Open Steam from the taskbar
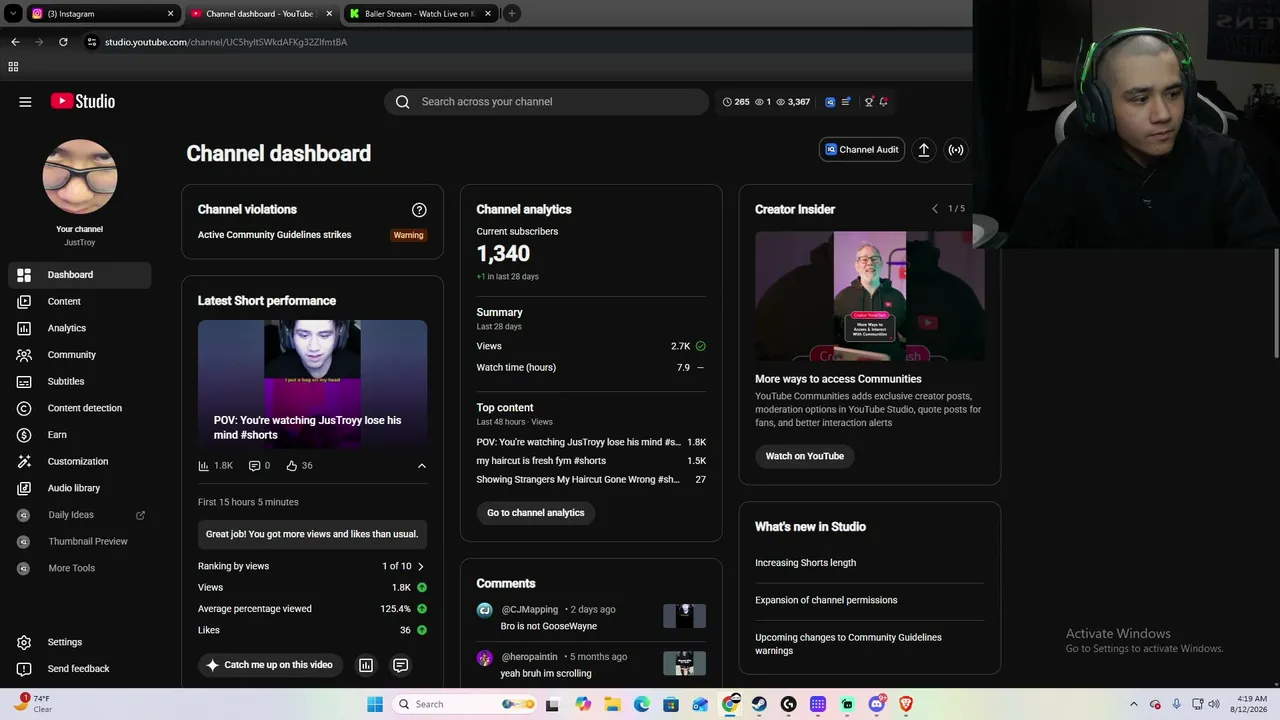Image resolution: width=1280 pixels, height=720 pixels. click(x=759, y=704)
